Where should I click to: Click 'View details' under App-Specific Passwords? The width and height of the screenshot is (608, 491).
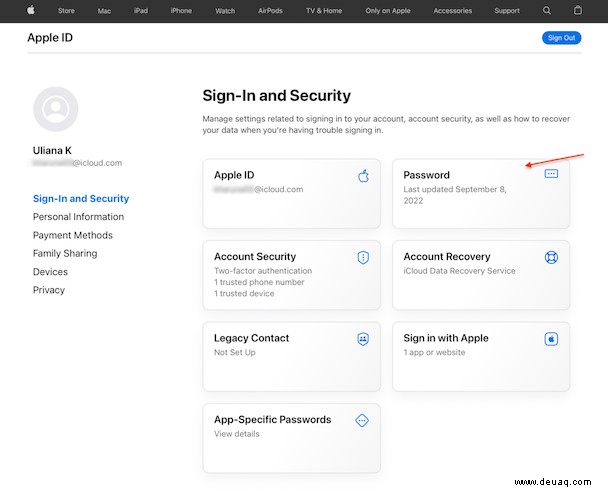(237, 434)
